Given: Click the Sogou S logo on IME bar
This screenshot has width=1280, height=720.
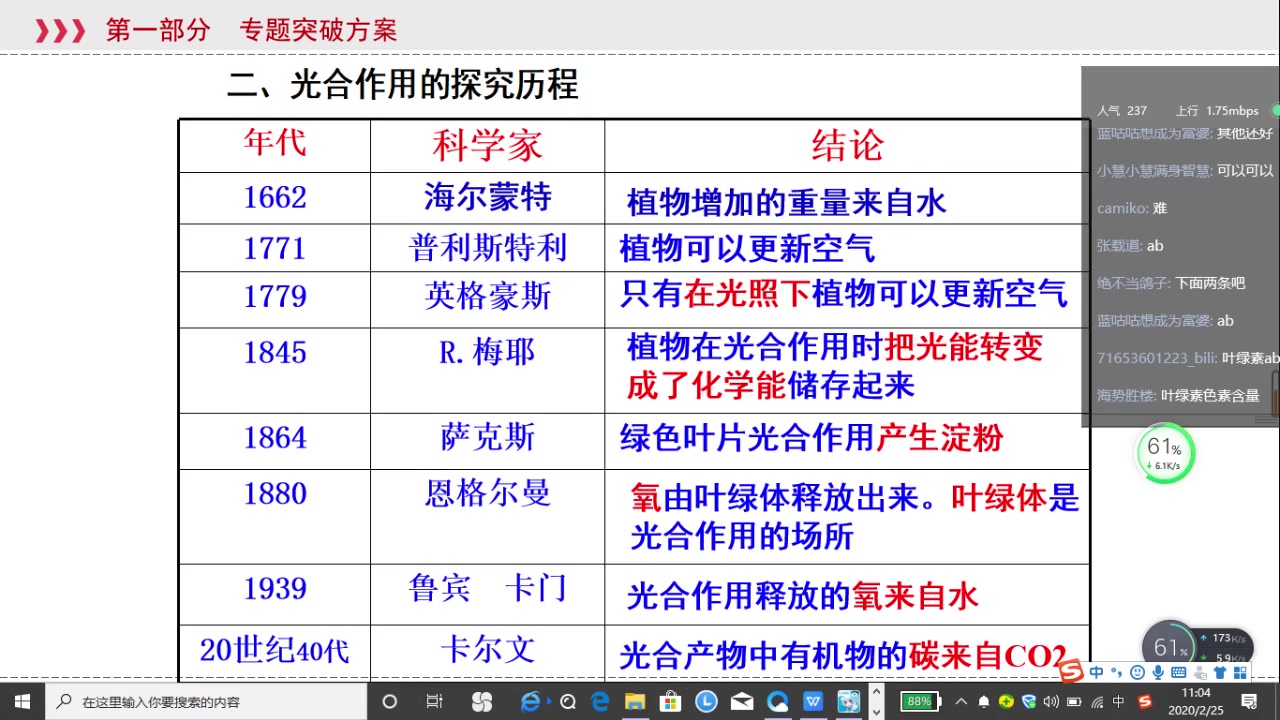Looking at the screenshot, I should coord(1071,671).
